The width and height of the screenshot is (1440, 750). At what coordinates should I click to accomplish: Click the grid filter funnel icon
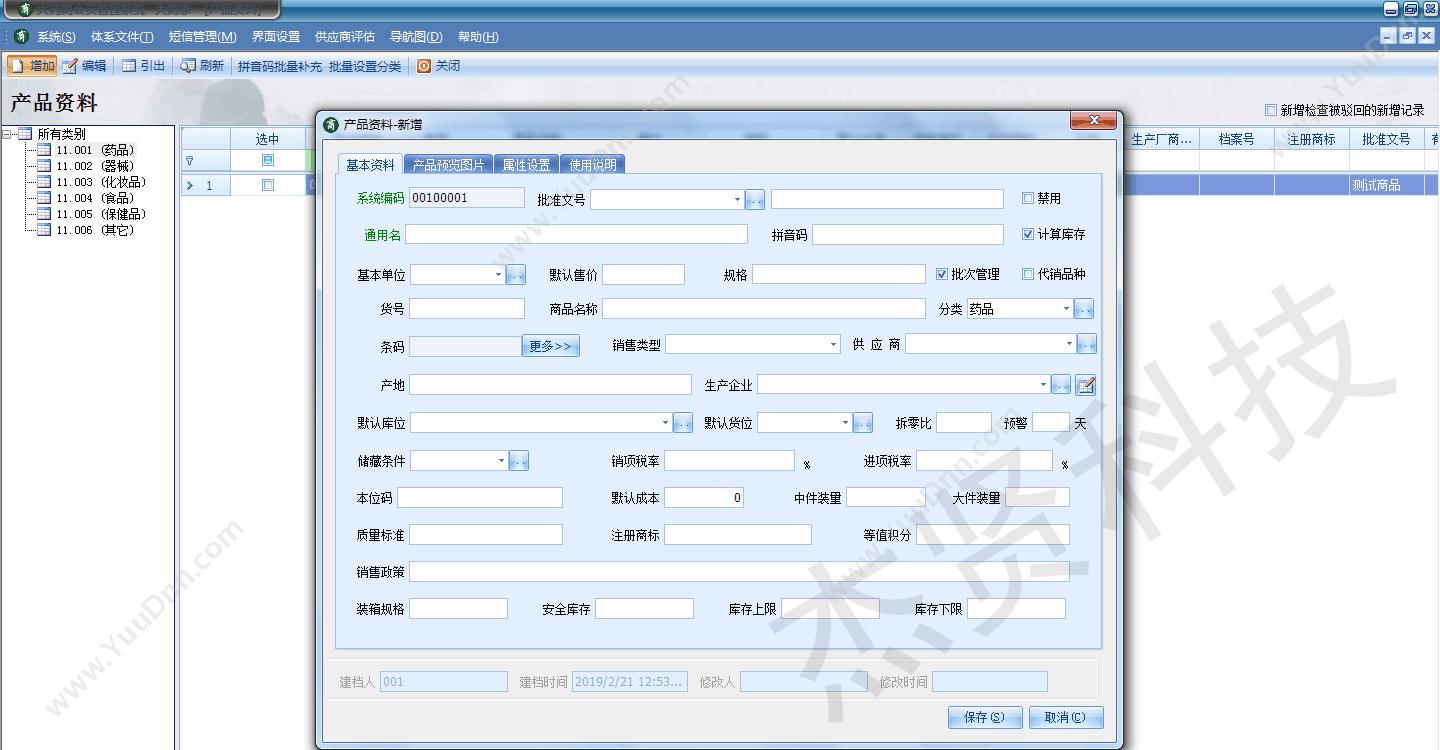click(x=189, y=160)
